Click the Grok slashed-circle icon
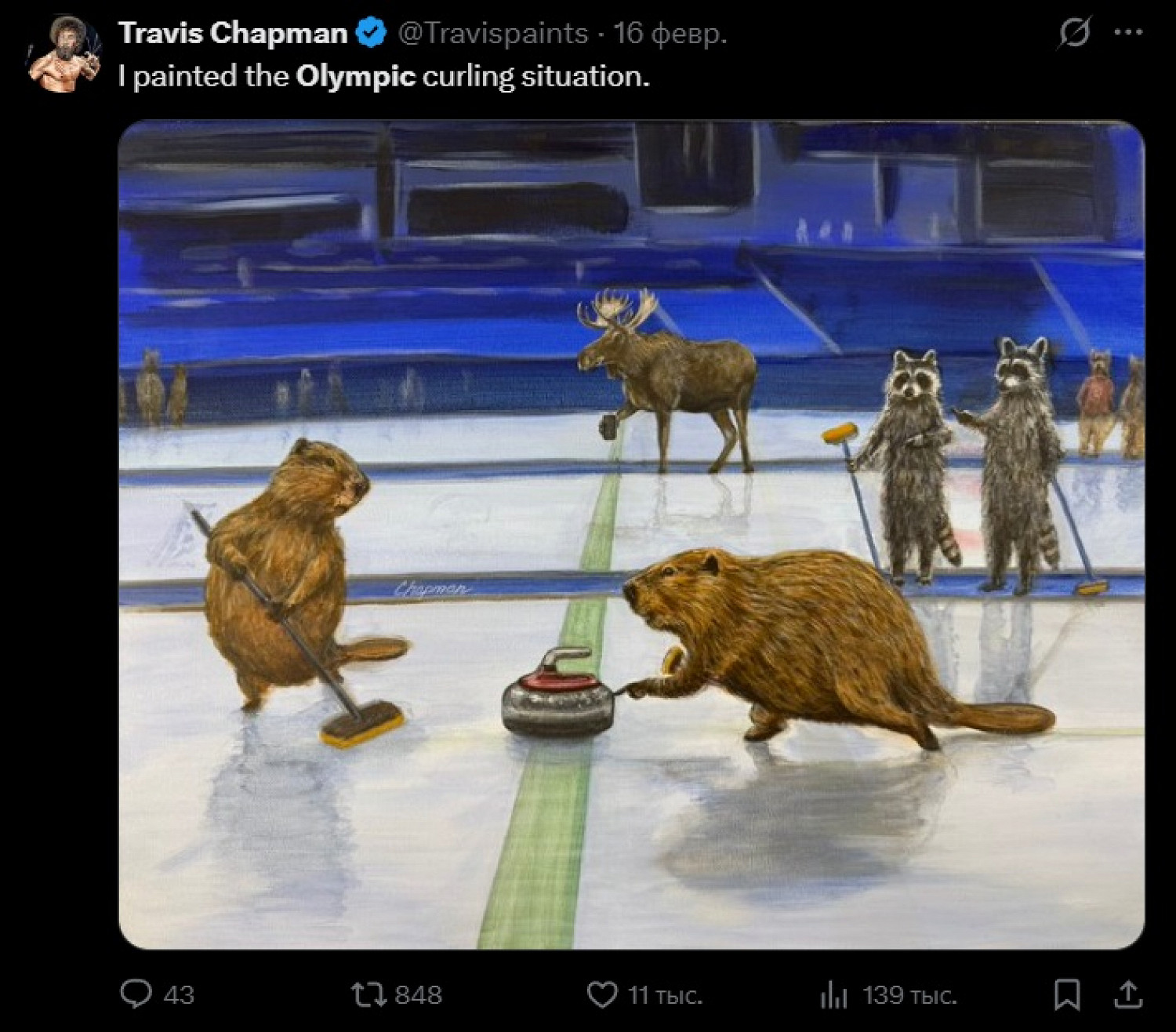The image size is (1176, 1032). (x=1074, y=33)
